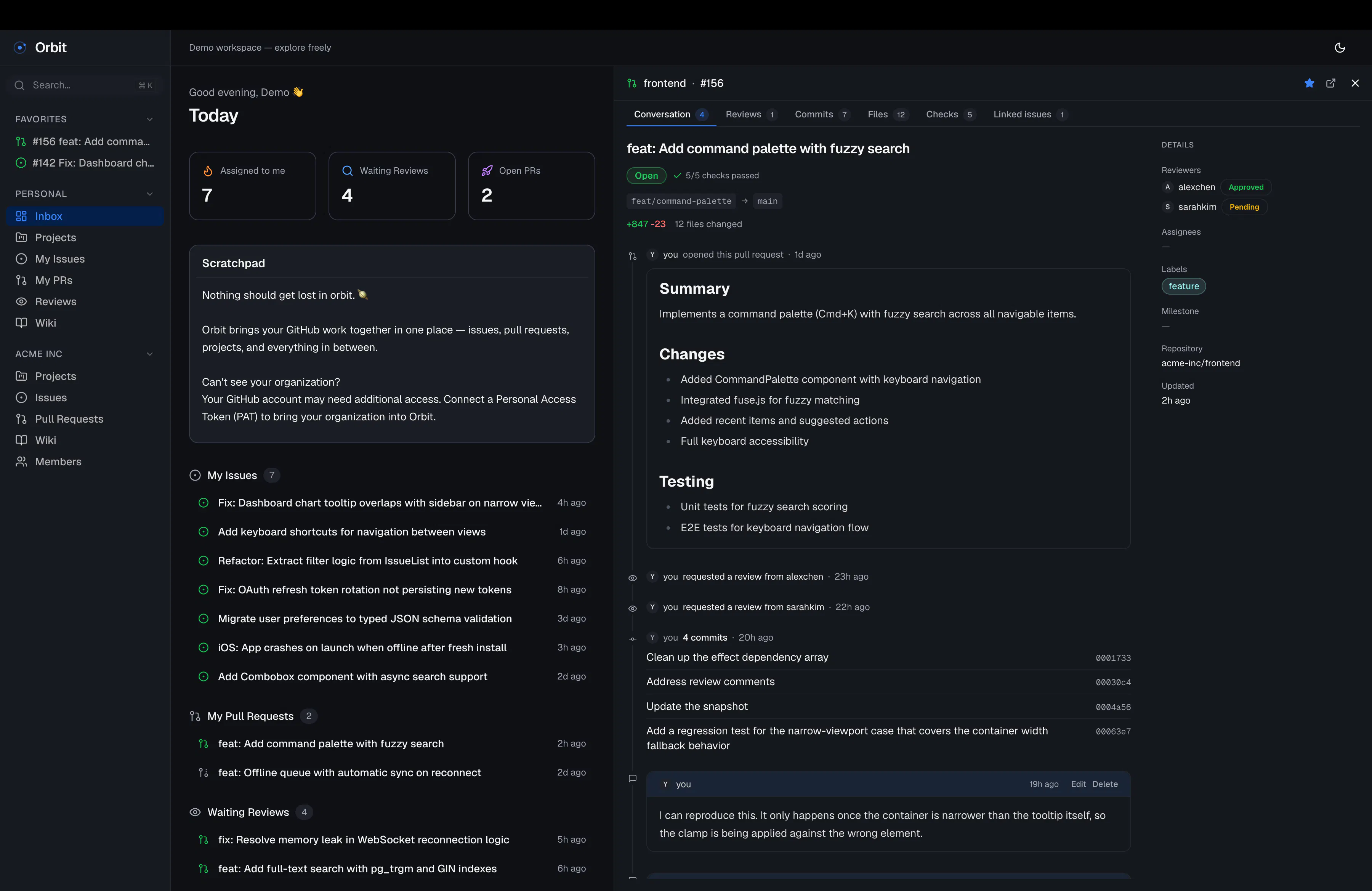The height and width of the screenshot is (891, 1372).
Task: Click the flame icon on Assigned card
Action: coord(208,171)
